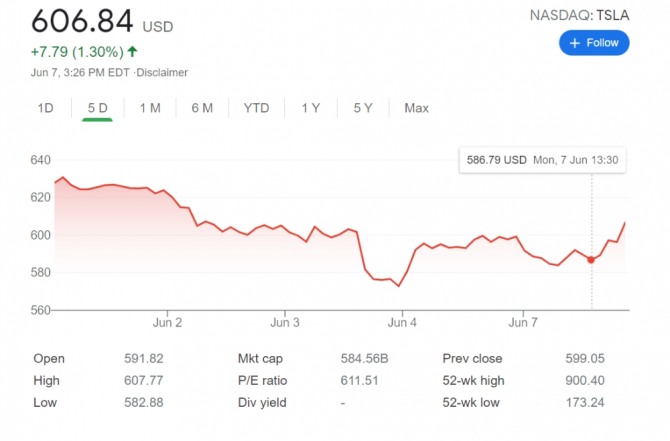Screen dimensions: 670x441
Task: Click the Jun 2 axis label
Action: [167, 323]
